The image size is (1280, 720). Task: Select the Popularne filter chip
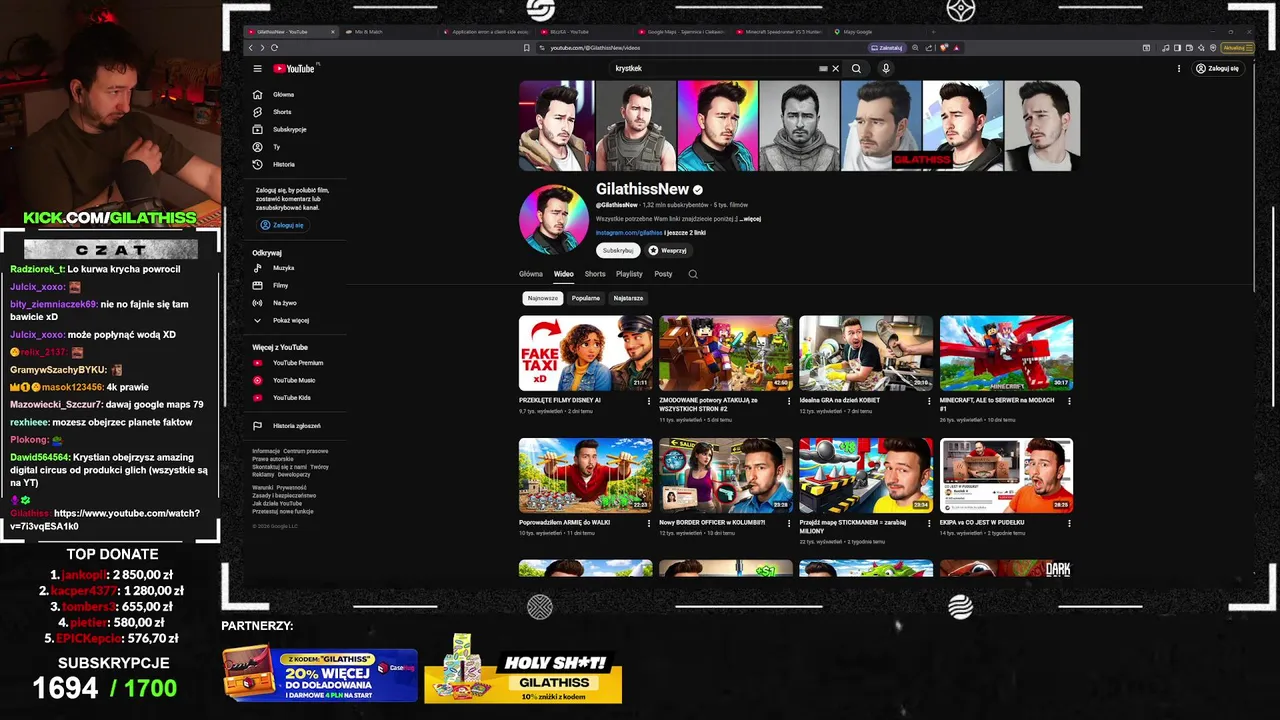[x=586, y=298]
